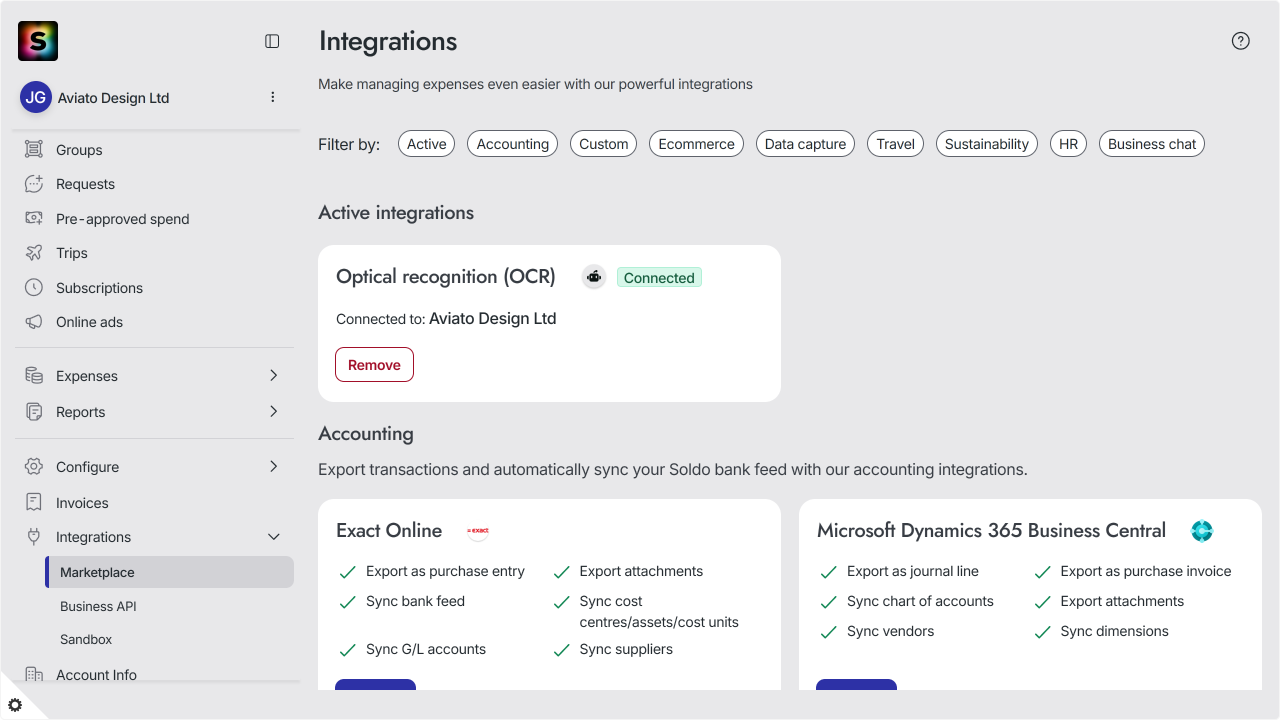
Task: Expand the Expenses menu chevron
Action: click(x=274, y=376)
